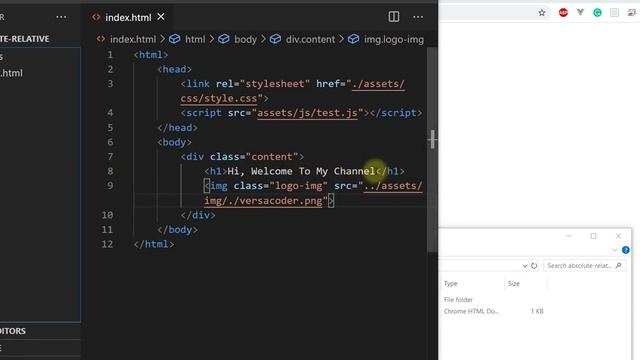Viewport: 640px width, 360px height.
Task: Click the File Explorer search magnifier icon
Action: pyautogui.click(x=618, y=266)
